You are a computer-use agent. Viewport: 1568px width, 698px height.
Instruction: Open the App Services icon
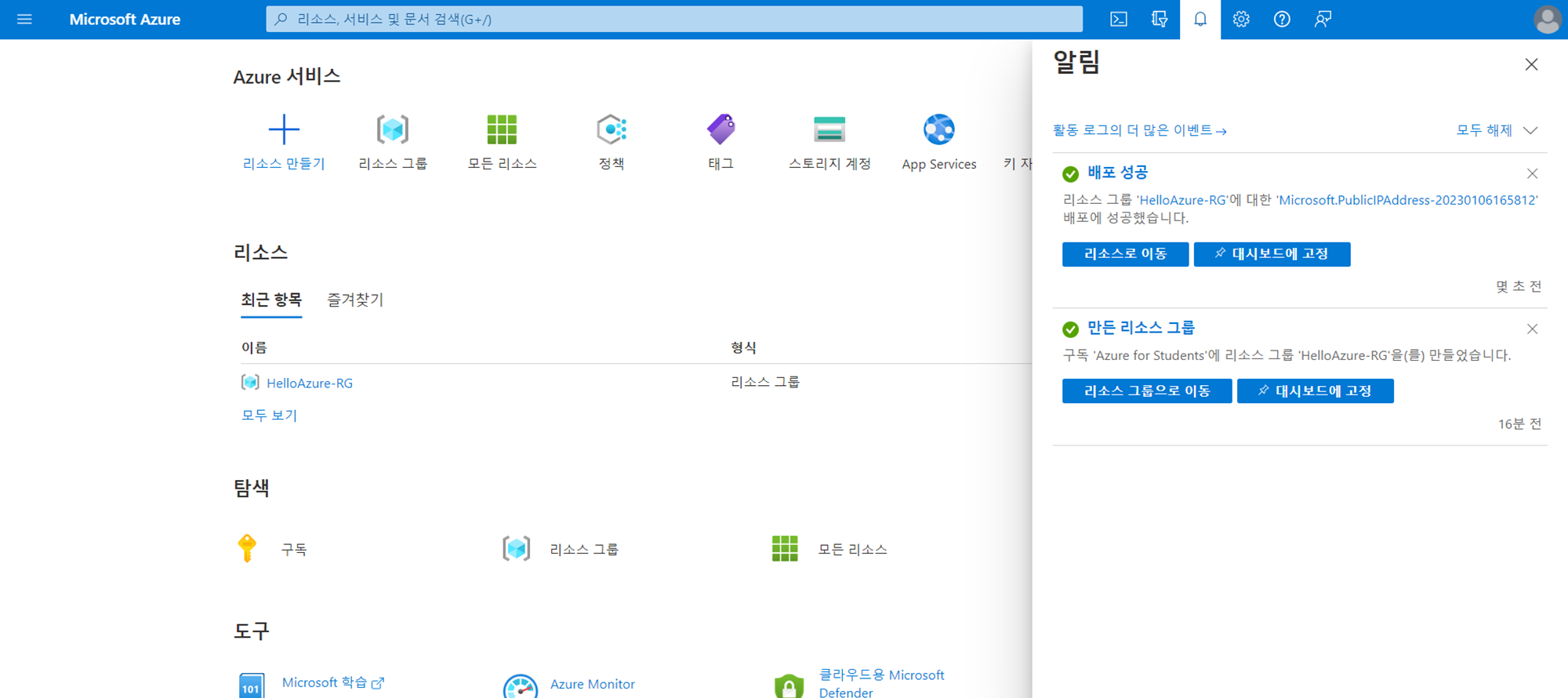(939, 129)
